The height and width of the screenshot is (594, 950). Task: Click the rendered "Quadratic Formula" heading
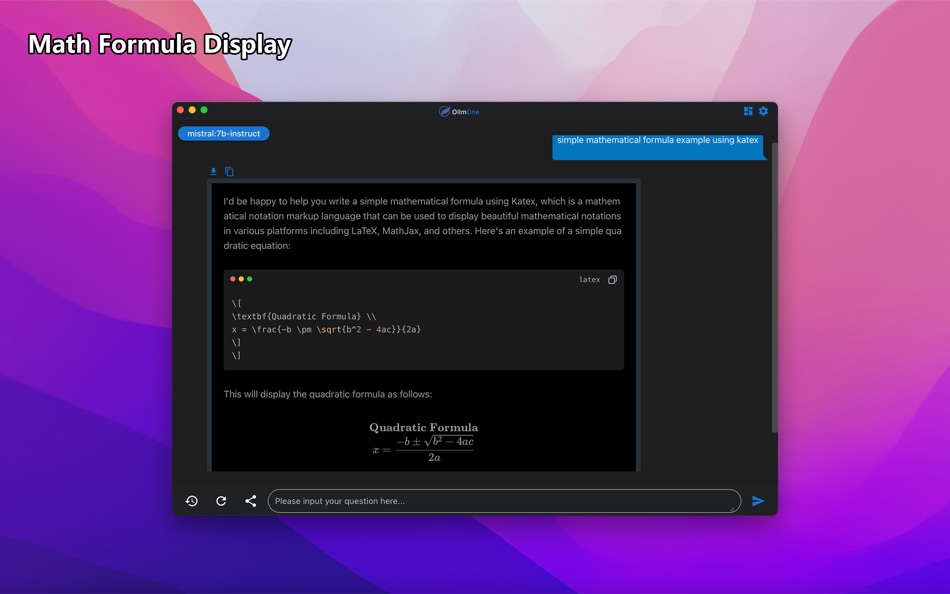[424, 427]
